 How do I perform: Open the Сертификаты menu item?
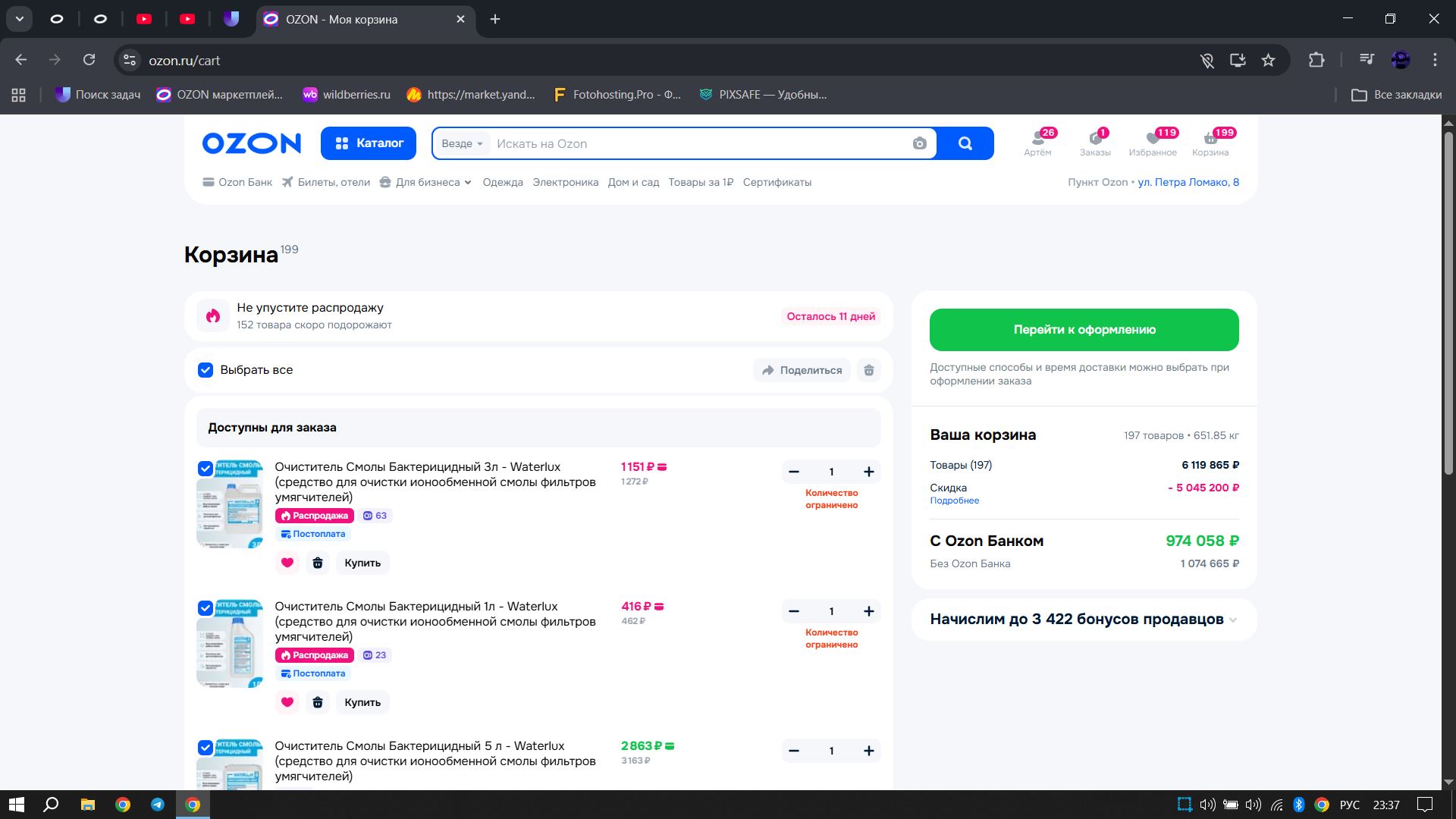tap(777, 182)
